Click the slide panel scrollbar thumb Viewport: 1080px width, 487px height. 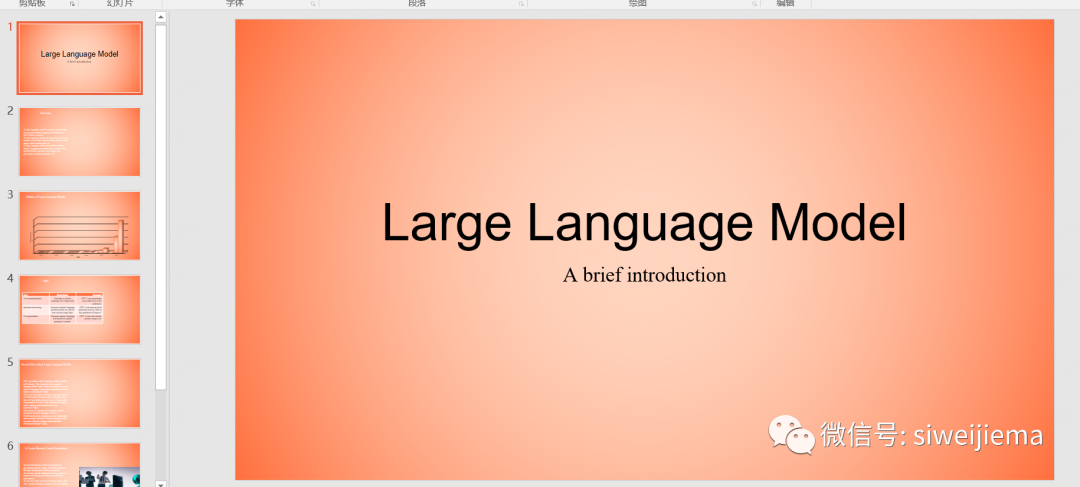[x=161, y=200]
